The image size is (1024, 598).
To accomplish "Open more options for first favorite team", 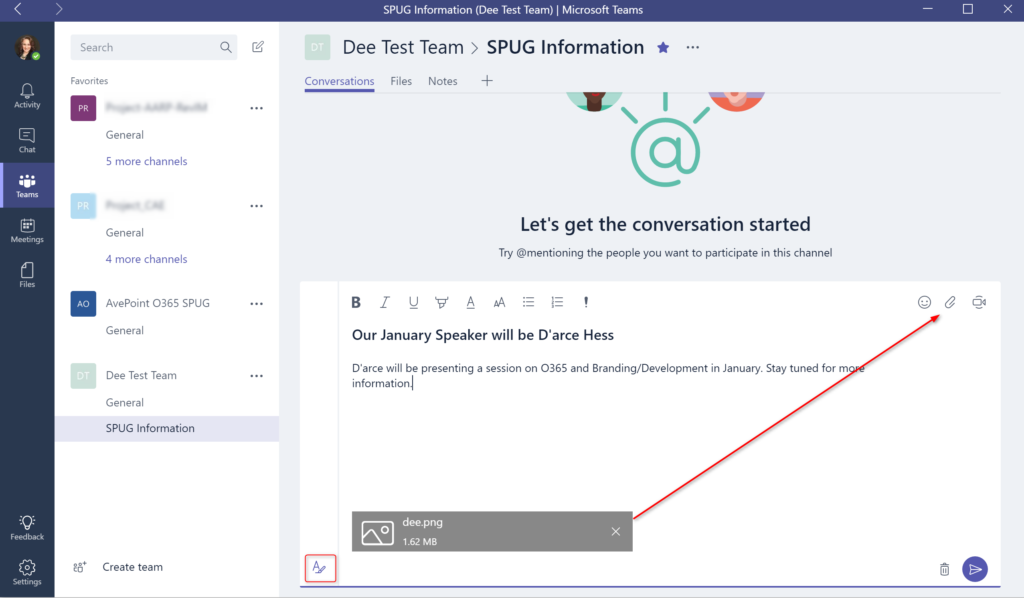I will click(x=257, y=108).
